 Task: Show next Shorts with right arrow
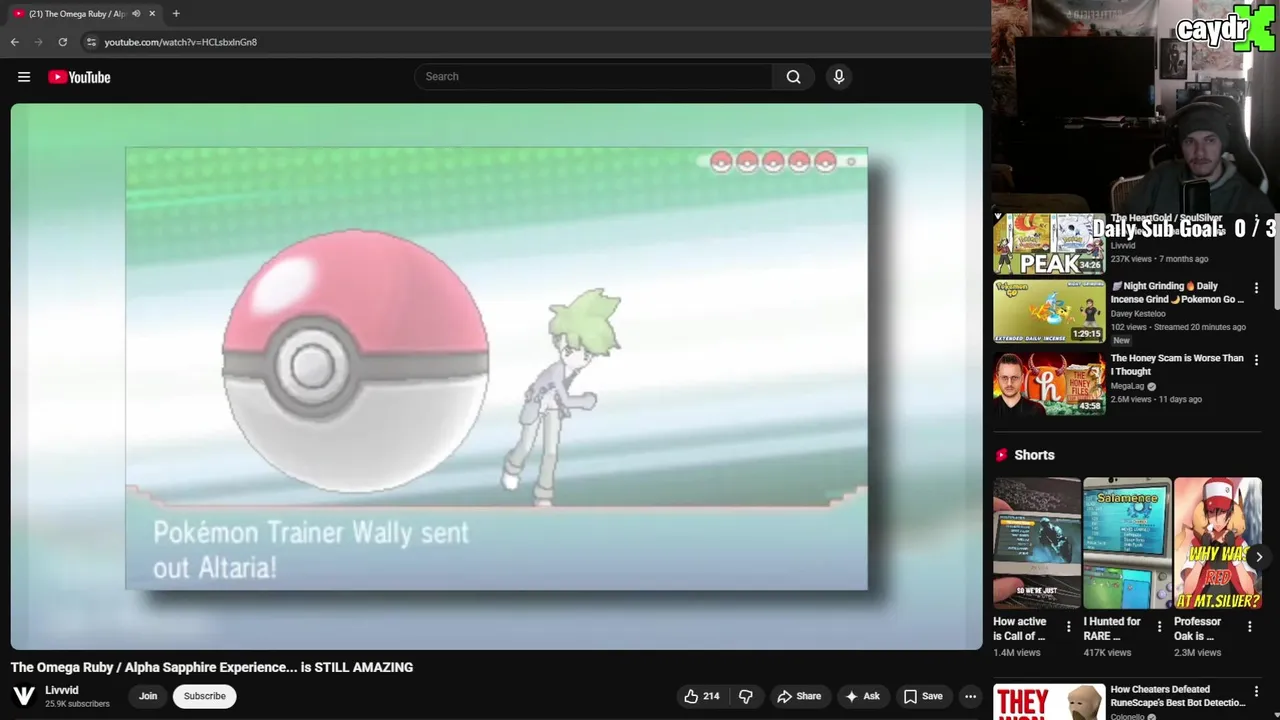1259,557
